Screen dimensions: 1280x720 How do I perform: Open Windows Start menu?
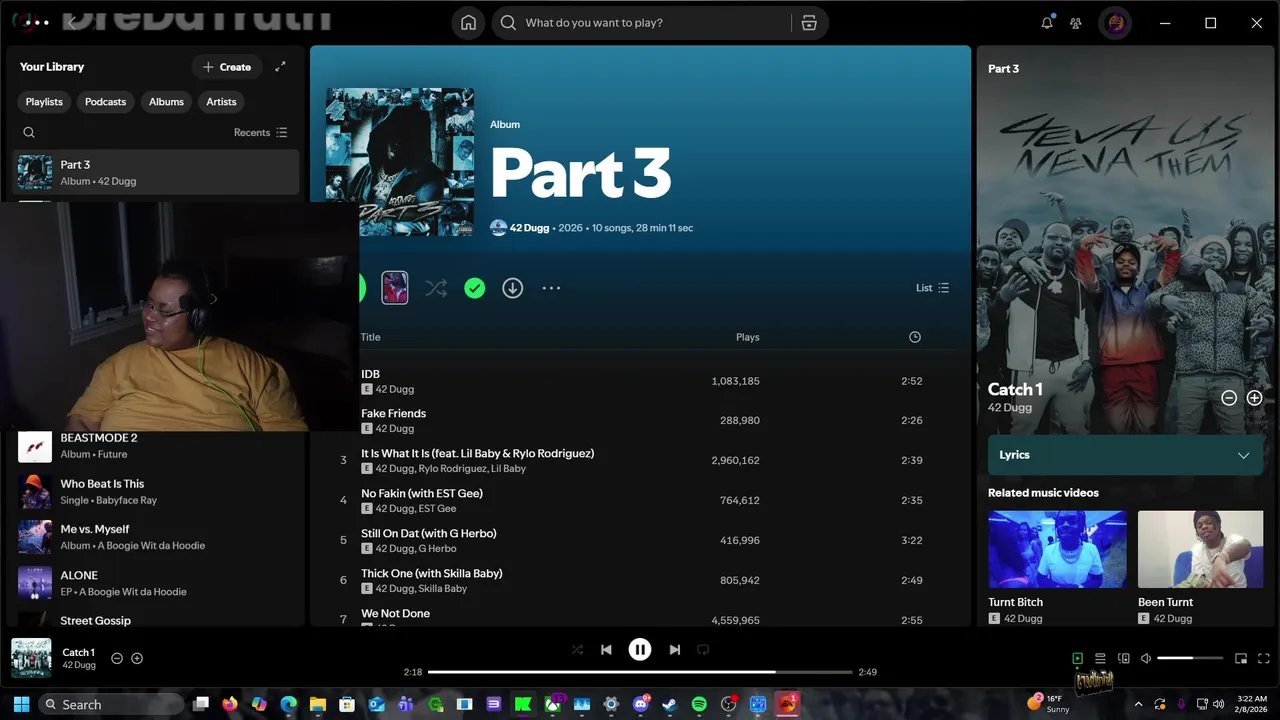(x=21, y=704)
